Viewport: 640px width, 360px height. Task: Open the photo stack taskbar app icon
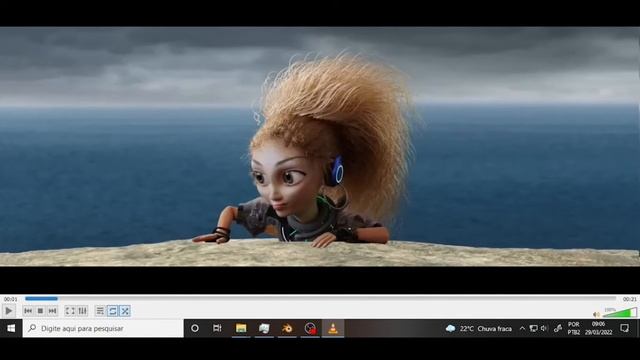264,328
